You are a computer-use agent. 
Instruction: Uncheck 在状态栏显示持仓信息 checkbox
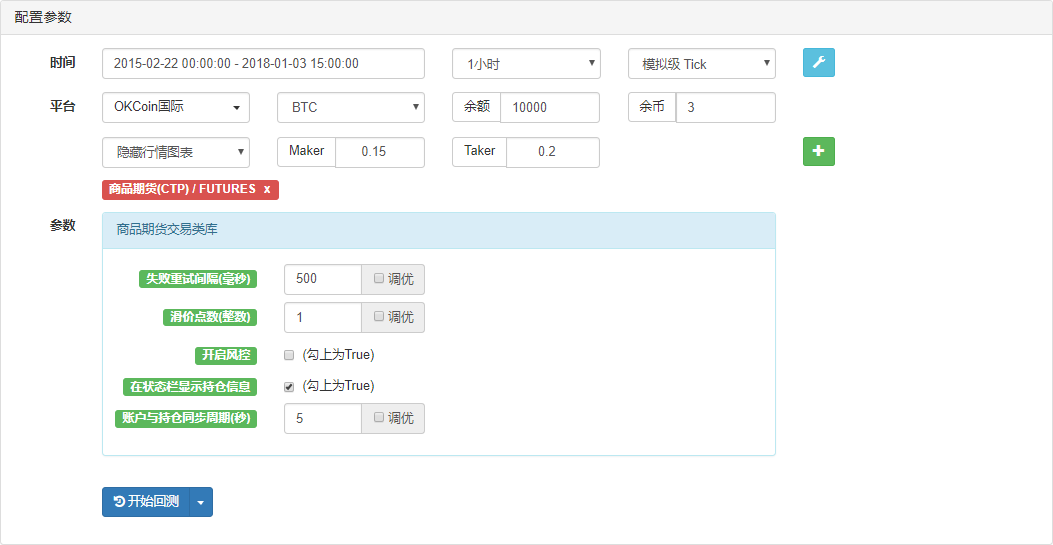point(289,386)
